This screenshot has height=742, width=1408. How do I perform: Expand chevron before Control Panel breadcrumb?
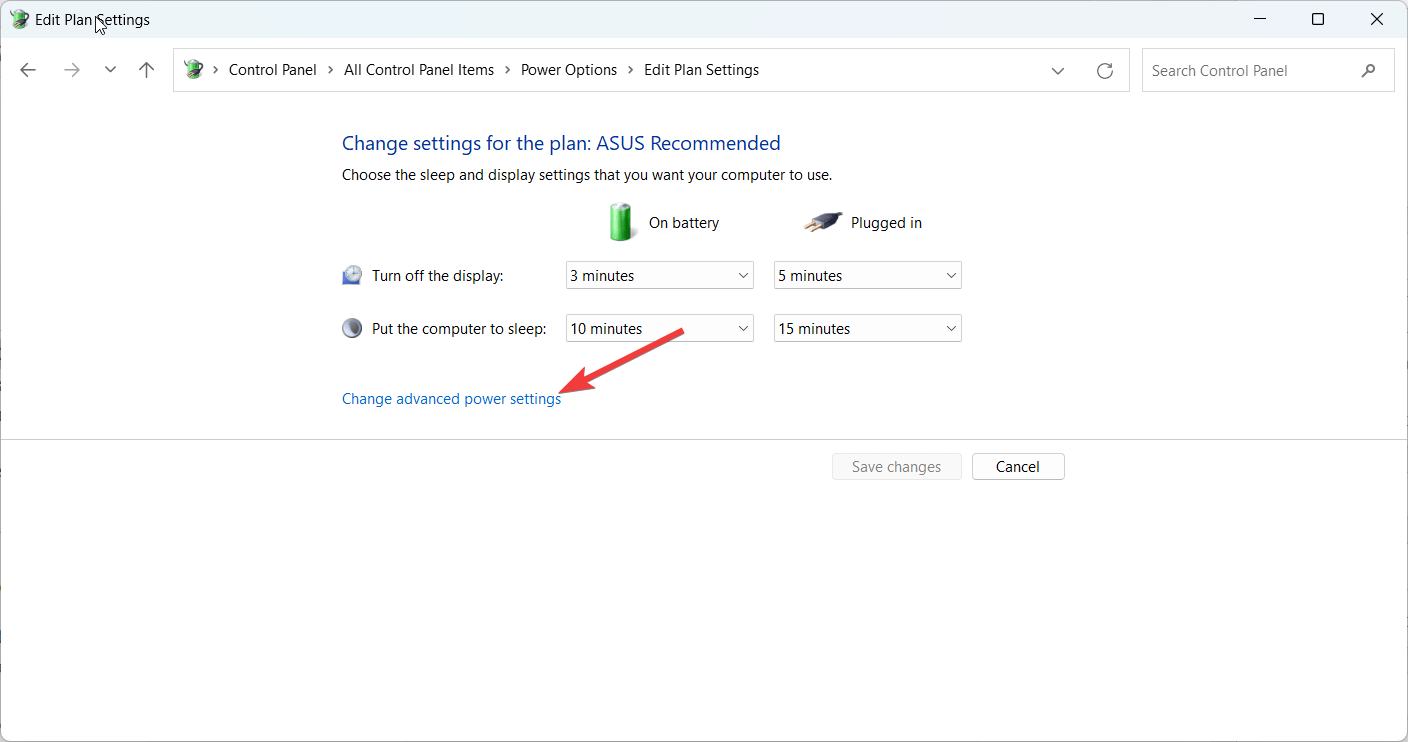tap(216, 70)
